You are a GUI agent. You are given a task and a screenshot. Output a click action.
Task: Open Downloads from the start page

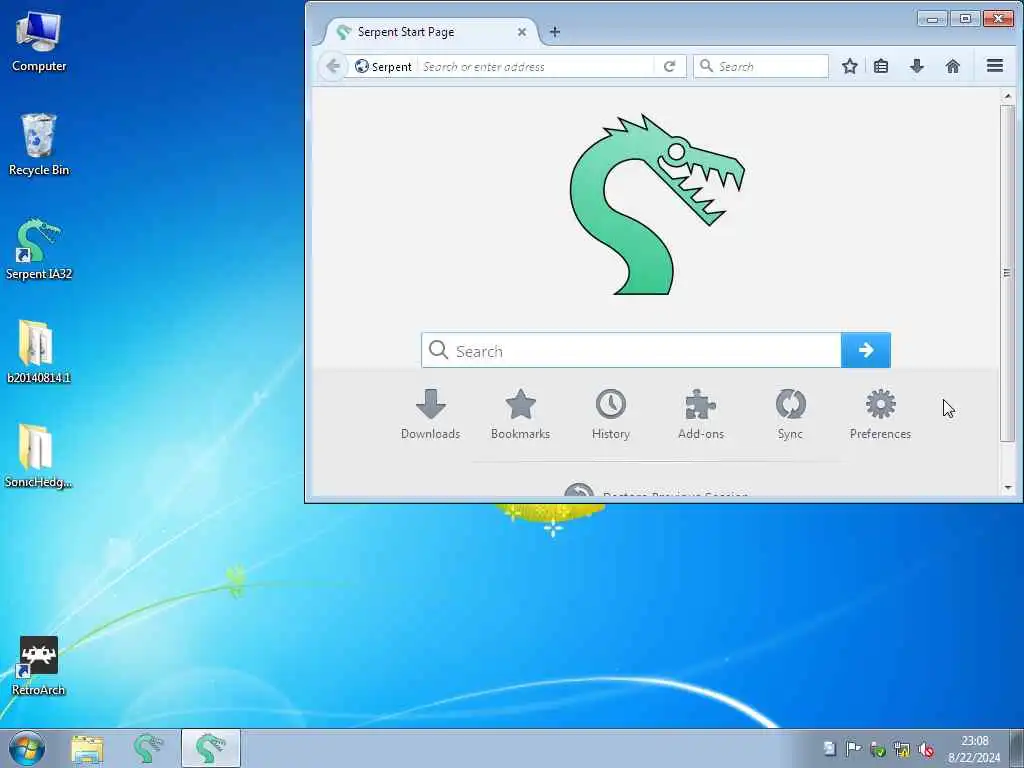(430, 414)
